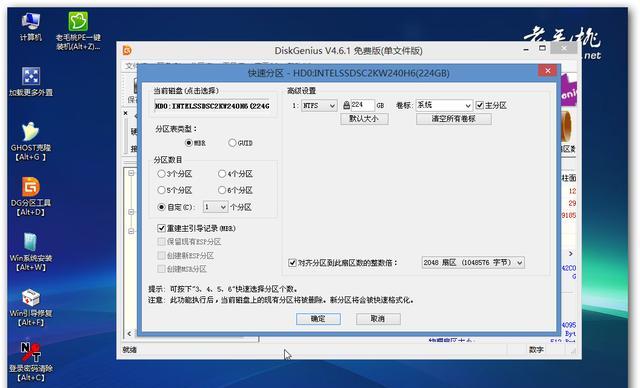Click the 取消 button
Viewport: 640px width, 388px height.
(378, 319)
